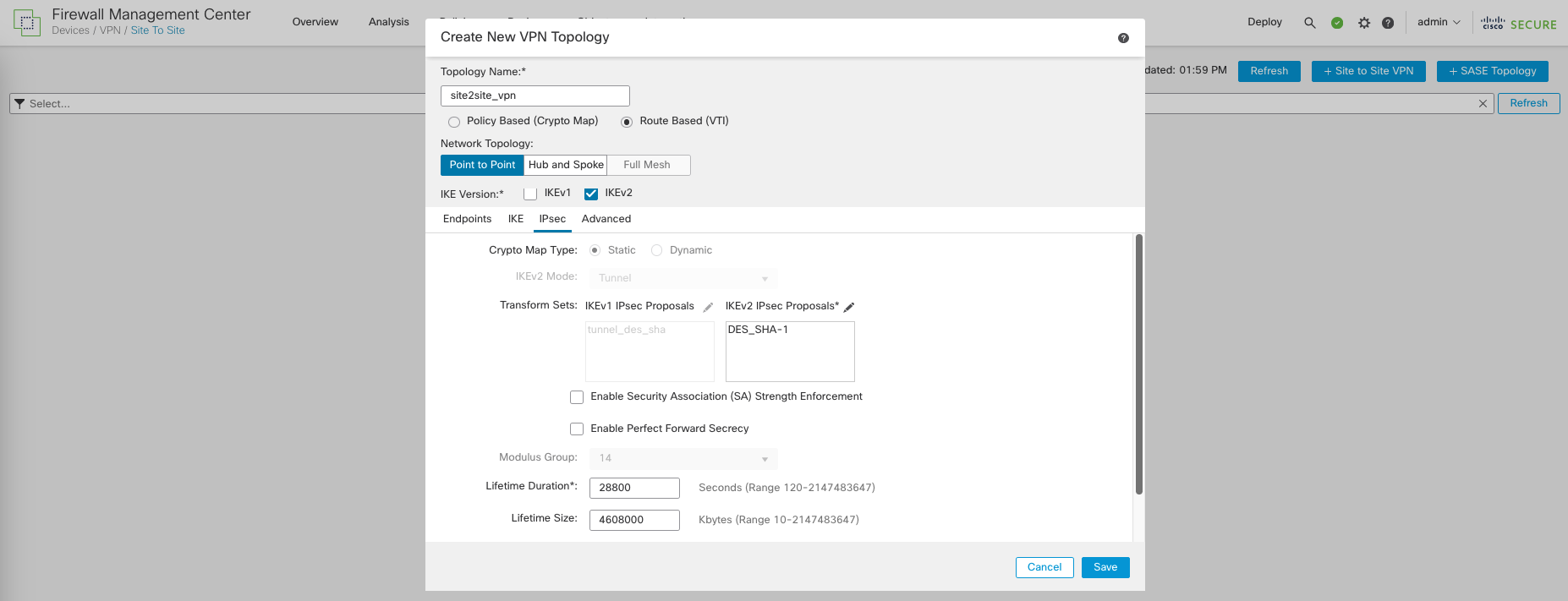Open the admin user dropdown
The image size is (1568, 601).
click(1438, 22)
